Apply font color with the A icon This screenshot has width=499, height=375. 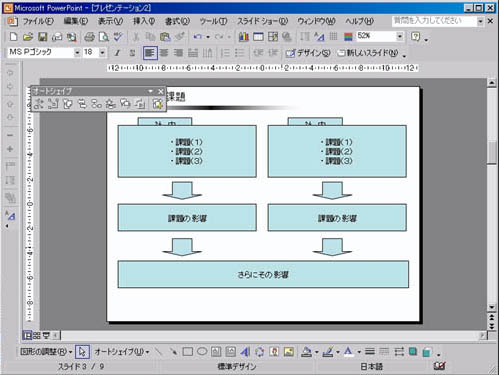coord(348,351)
